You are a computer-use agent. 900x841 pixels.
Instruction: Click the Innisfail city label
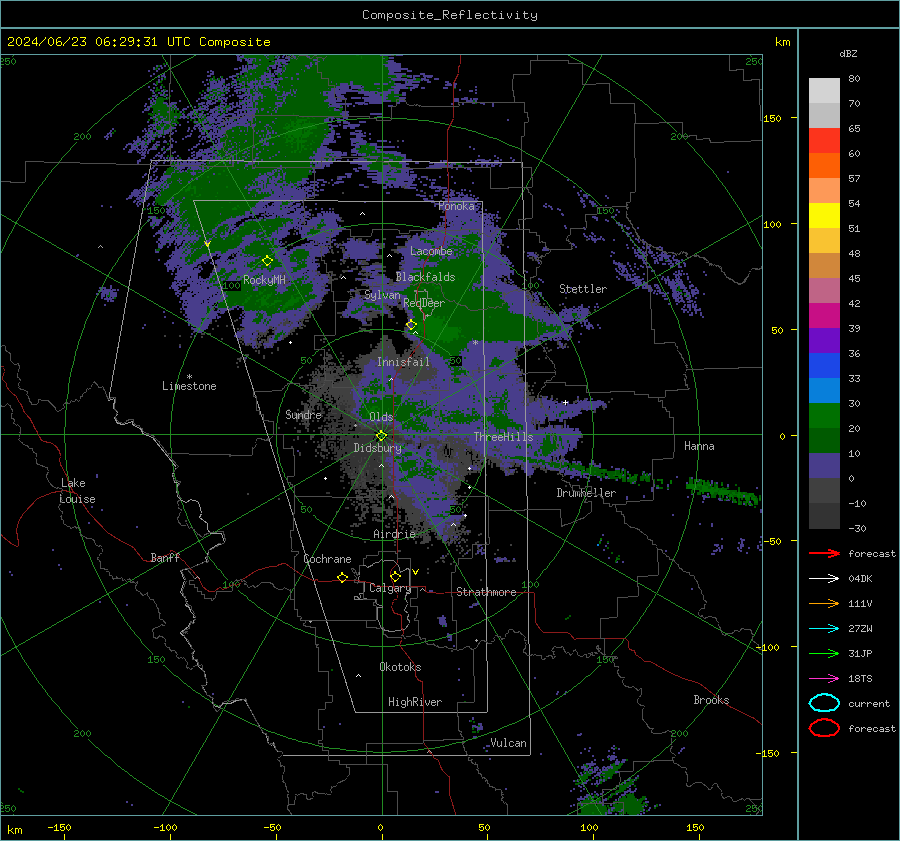coord(403,362)
